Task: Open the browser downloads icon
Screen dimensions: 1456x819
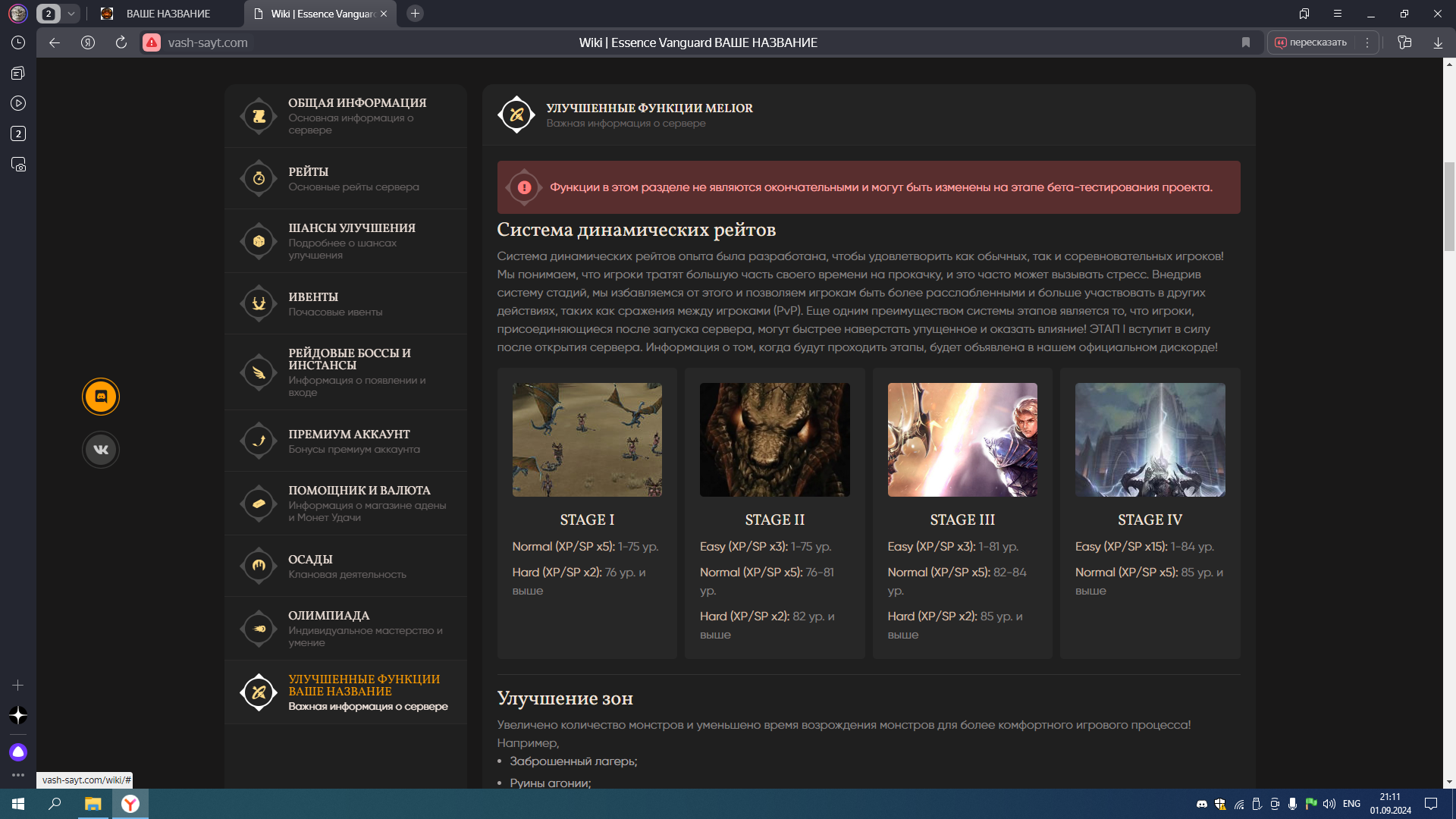Action: pos(1438,42)
